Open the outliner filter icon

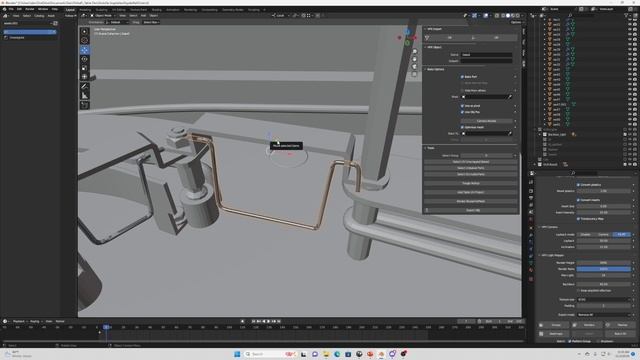(627, 16)
